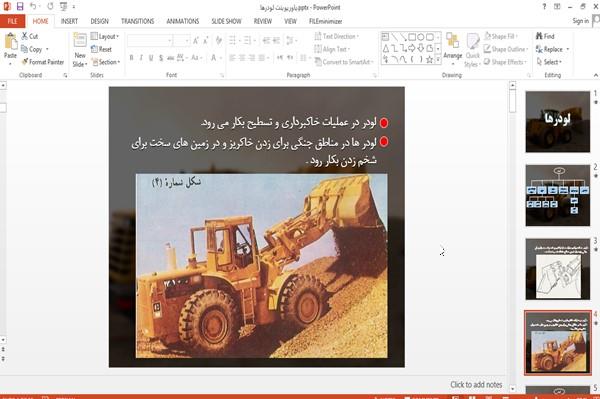
Task: Open the Font size combo box
Action: click(x=182, y=40)
